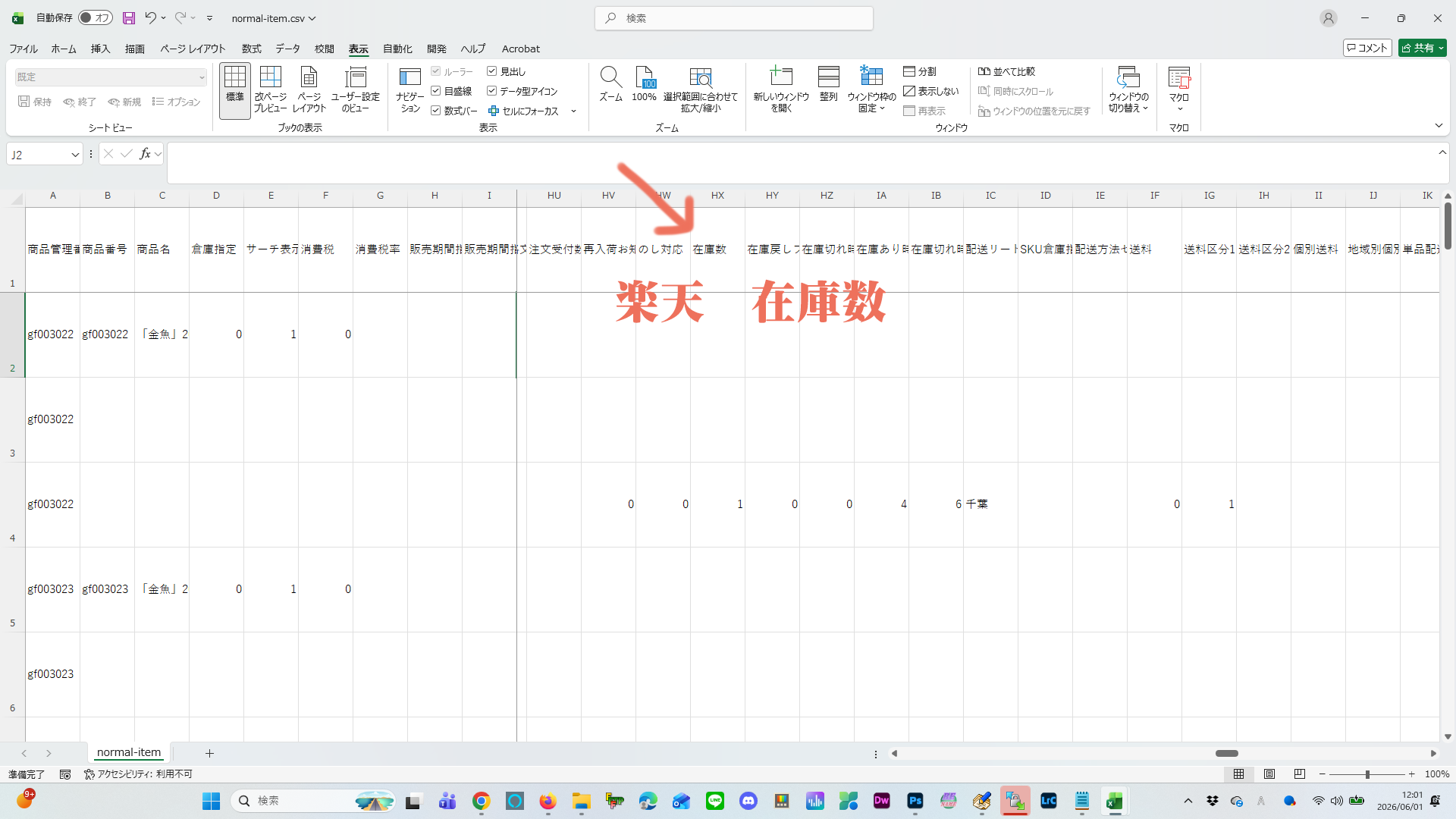Click the zoom level 100% in status bar
Screen dimensions: 1456x819
(1436, 774)
